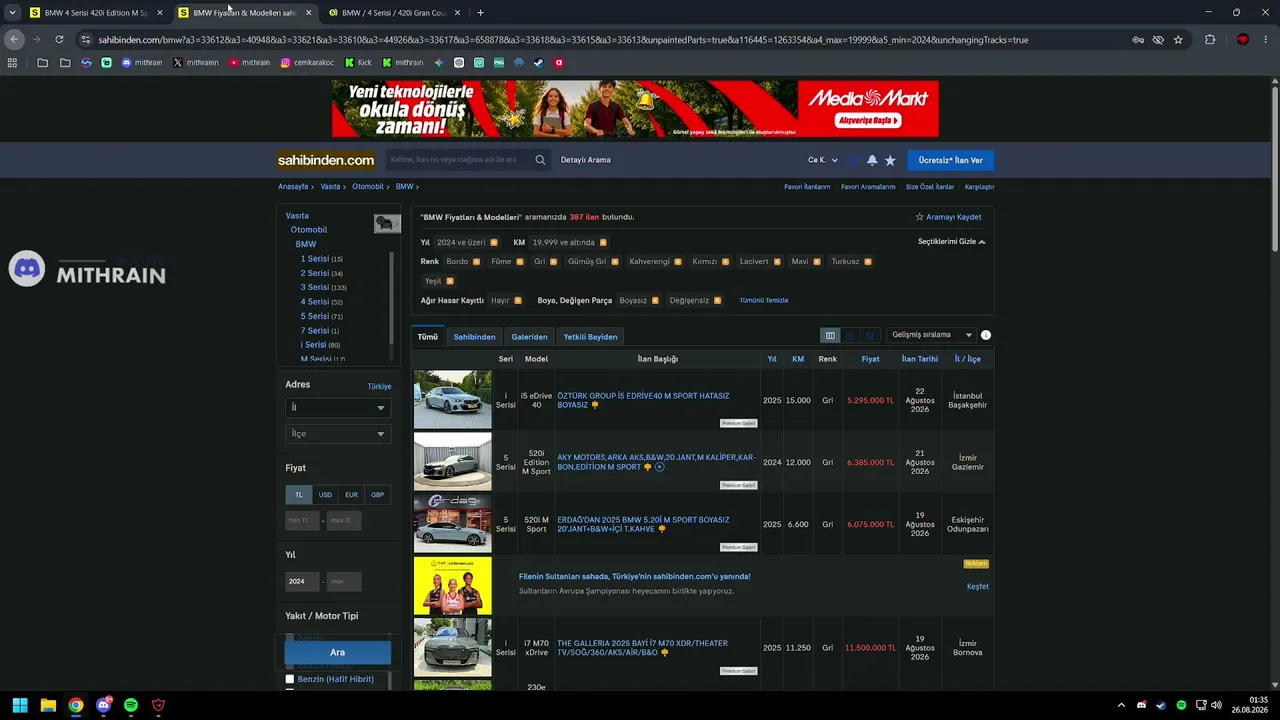Click the Ara search button
The image size is (1280, 720).
[x=337, y=653]
